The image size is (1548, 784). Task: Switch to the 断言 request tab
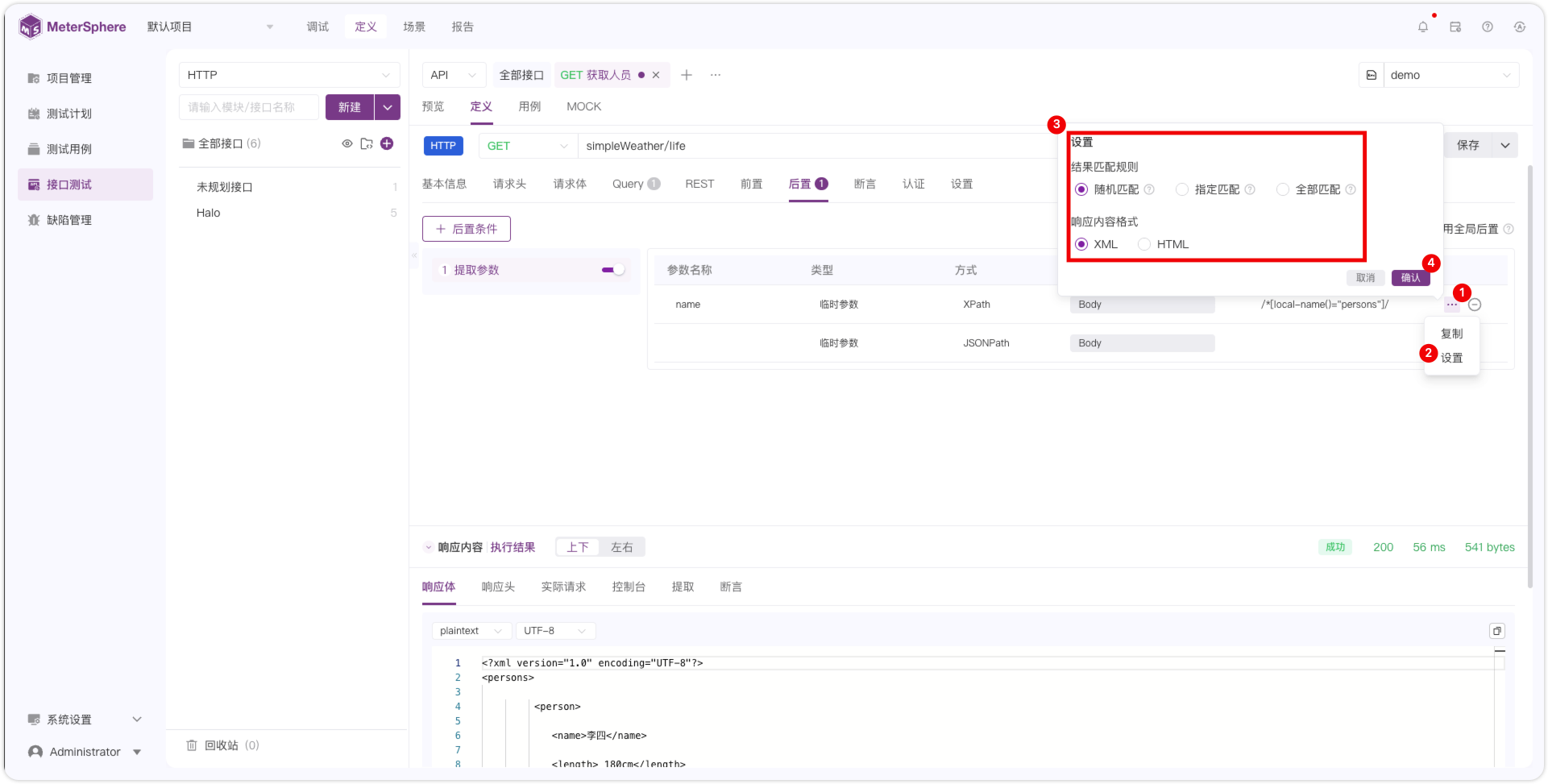pyautogui.click(x=865, y=184)
